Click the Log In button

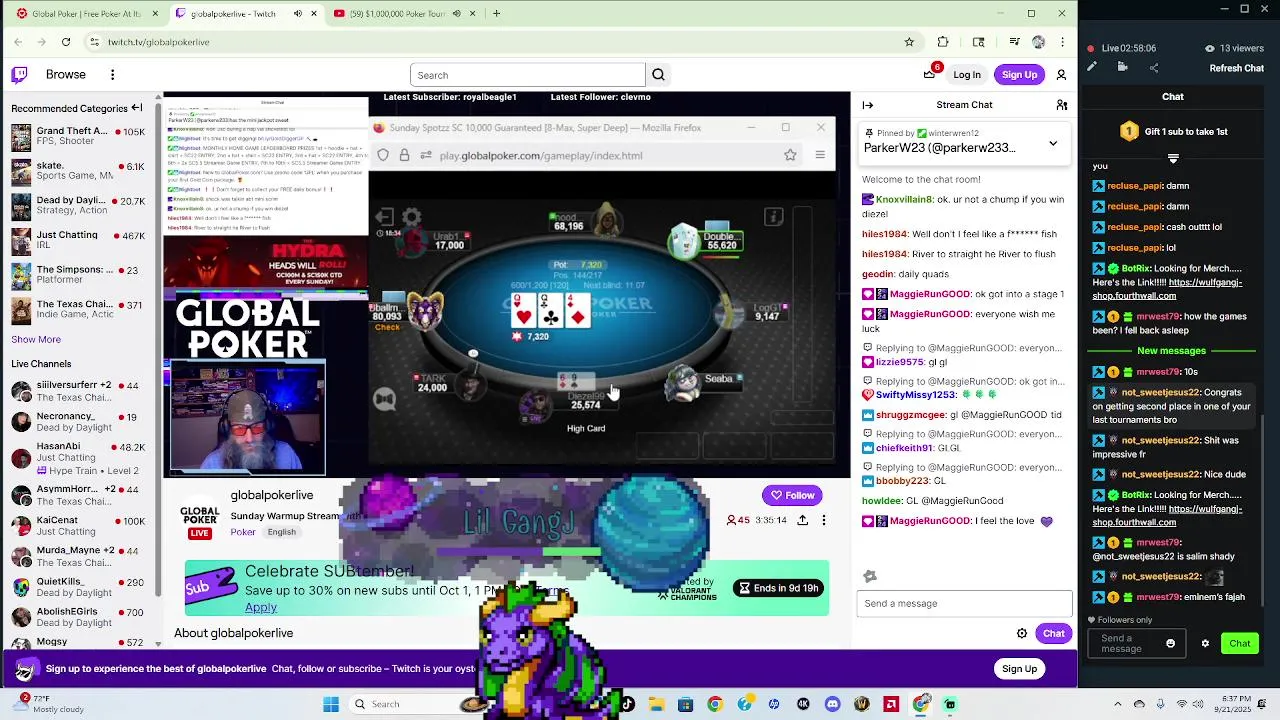click(x=967, y=75)
